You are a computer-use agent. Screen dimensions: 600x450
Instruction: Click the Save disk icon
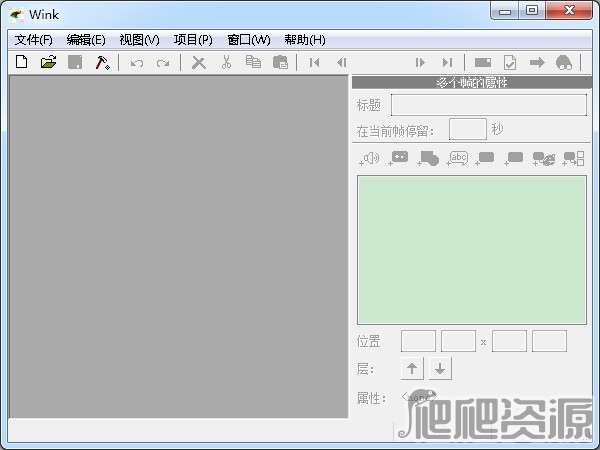coord(75,62)
